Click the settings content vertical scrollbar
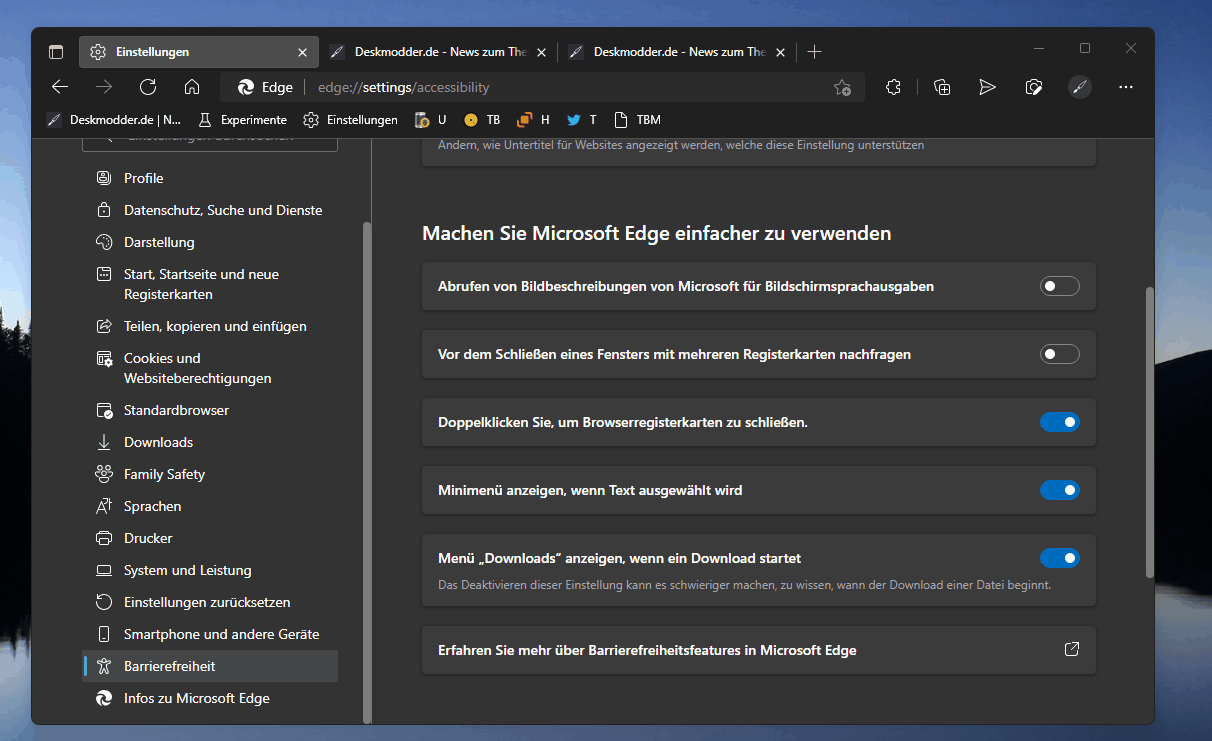 pos(1149,432)
